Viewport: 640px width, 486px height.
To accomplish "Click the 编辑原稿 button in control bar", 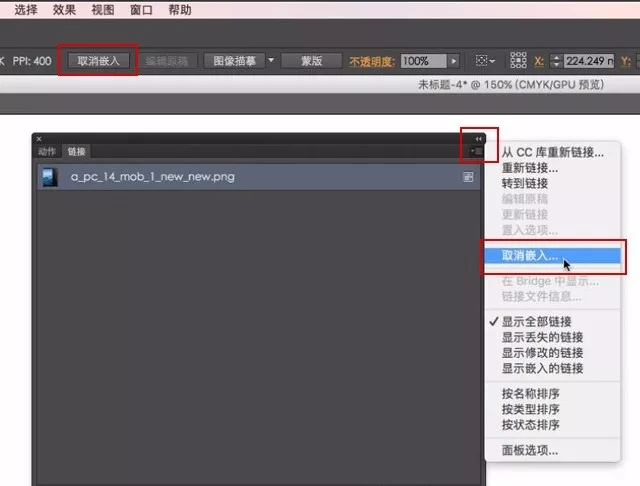I will coord(167,61).
